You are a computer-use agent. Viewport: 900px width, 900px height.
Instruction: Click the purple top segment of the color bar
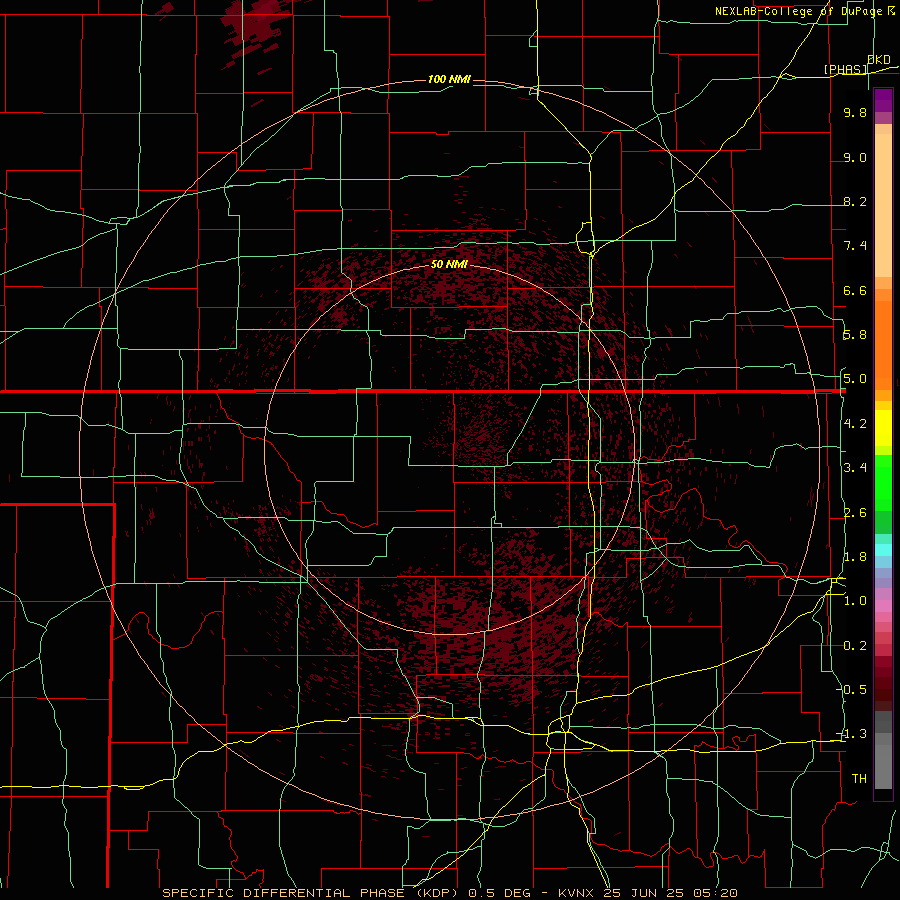(x=883, y=100)
